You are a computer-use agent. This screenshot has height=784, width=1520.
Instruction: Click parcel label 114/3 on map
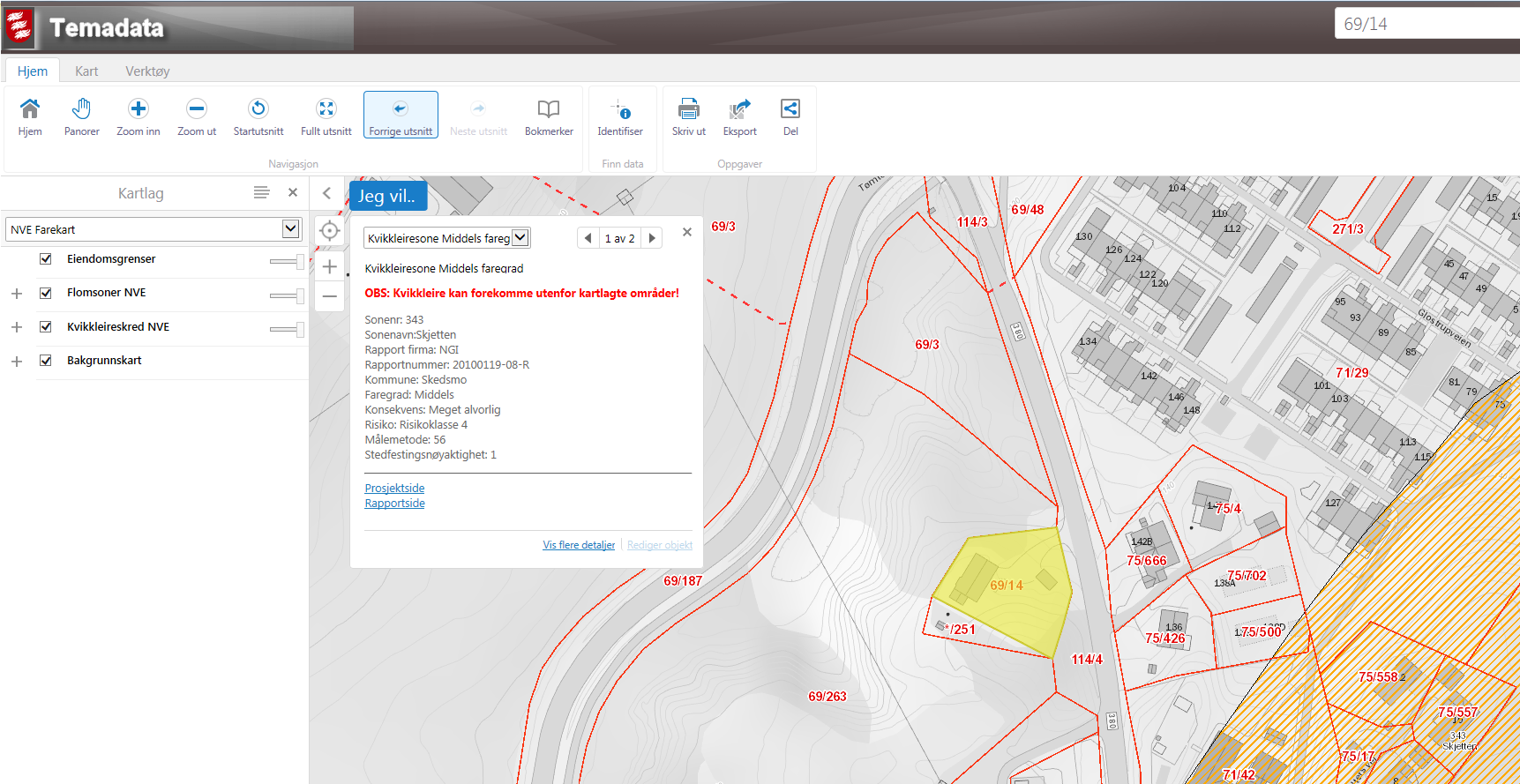(972, 222)
